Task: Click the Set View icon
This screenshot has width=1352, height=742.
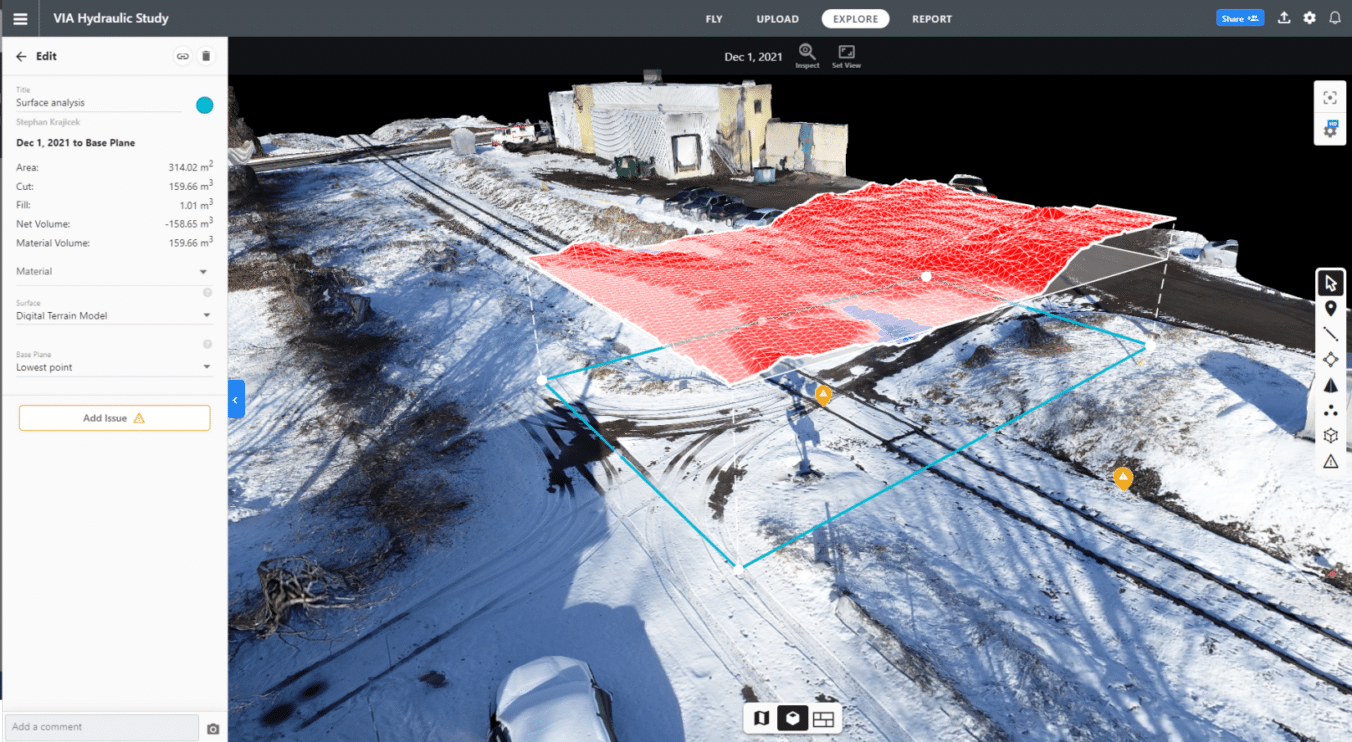Action: point(846,51)
